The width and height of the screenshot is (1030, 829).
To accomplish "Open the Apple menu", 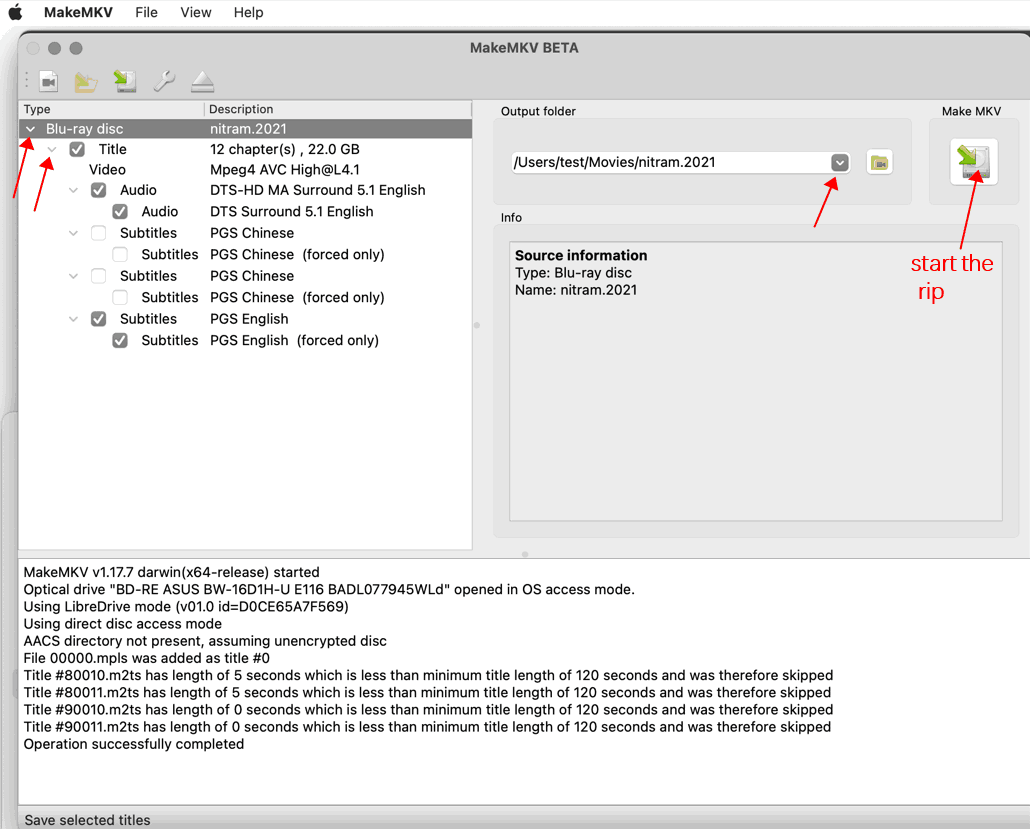I will click(x=15, y=12).
